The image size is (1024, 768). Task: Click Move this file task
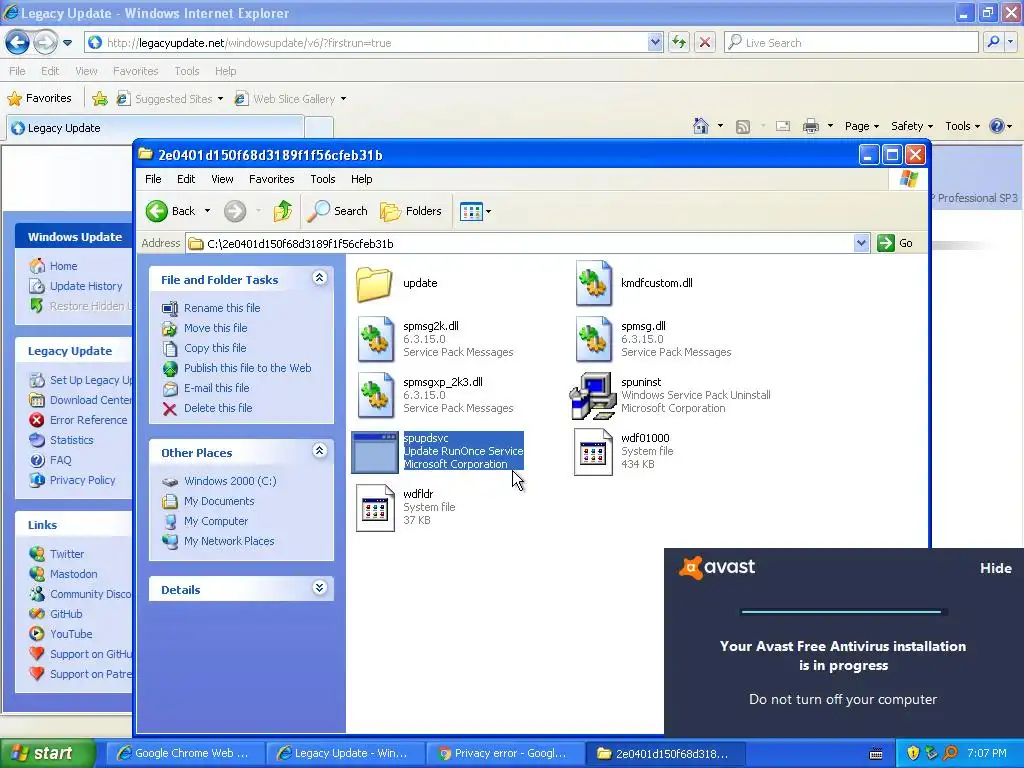pyautogui.click(x=216, y=328)
